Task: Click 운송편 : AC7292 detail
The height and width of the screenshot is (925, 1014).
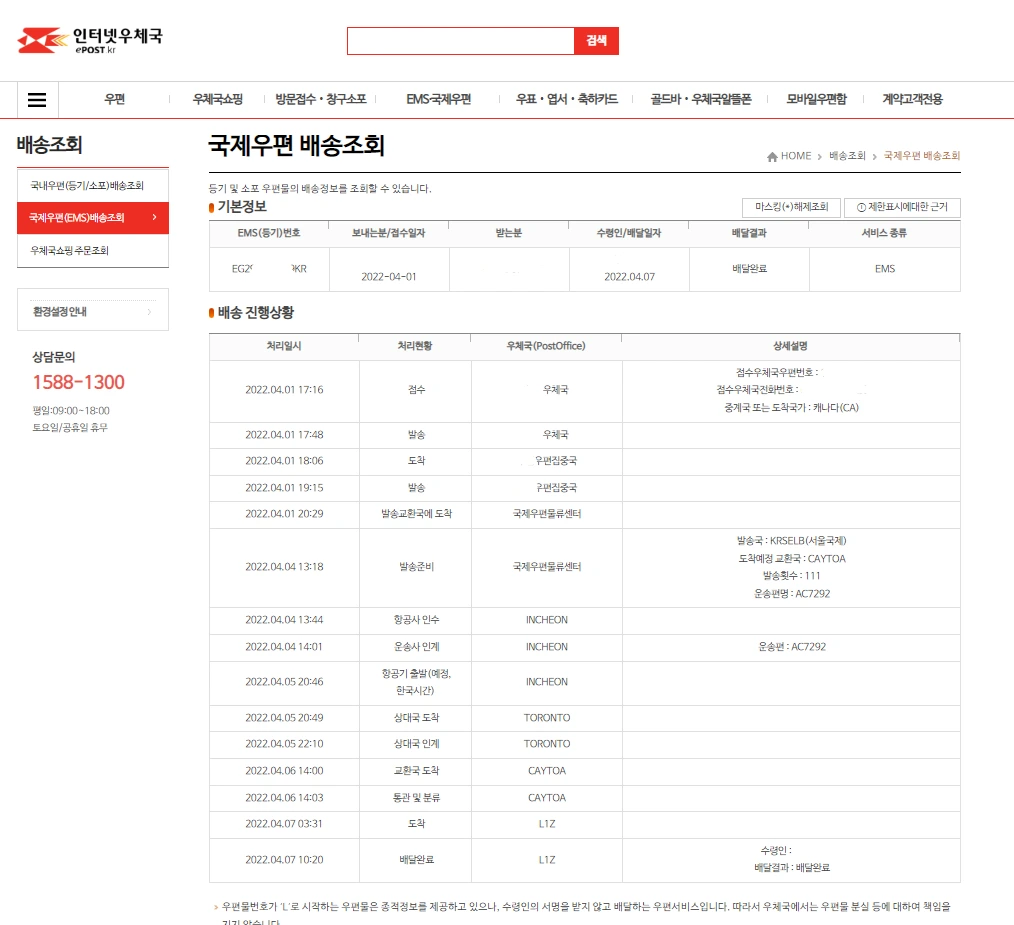Action: (x=792, y=647)
